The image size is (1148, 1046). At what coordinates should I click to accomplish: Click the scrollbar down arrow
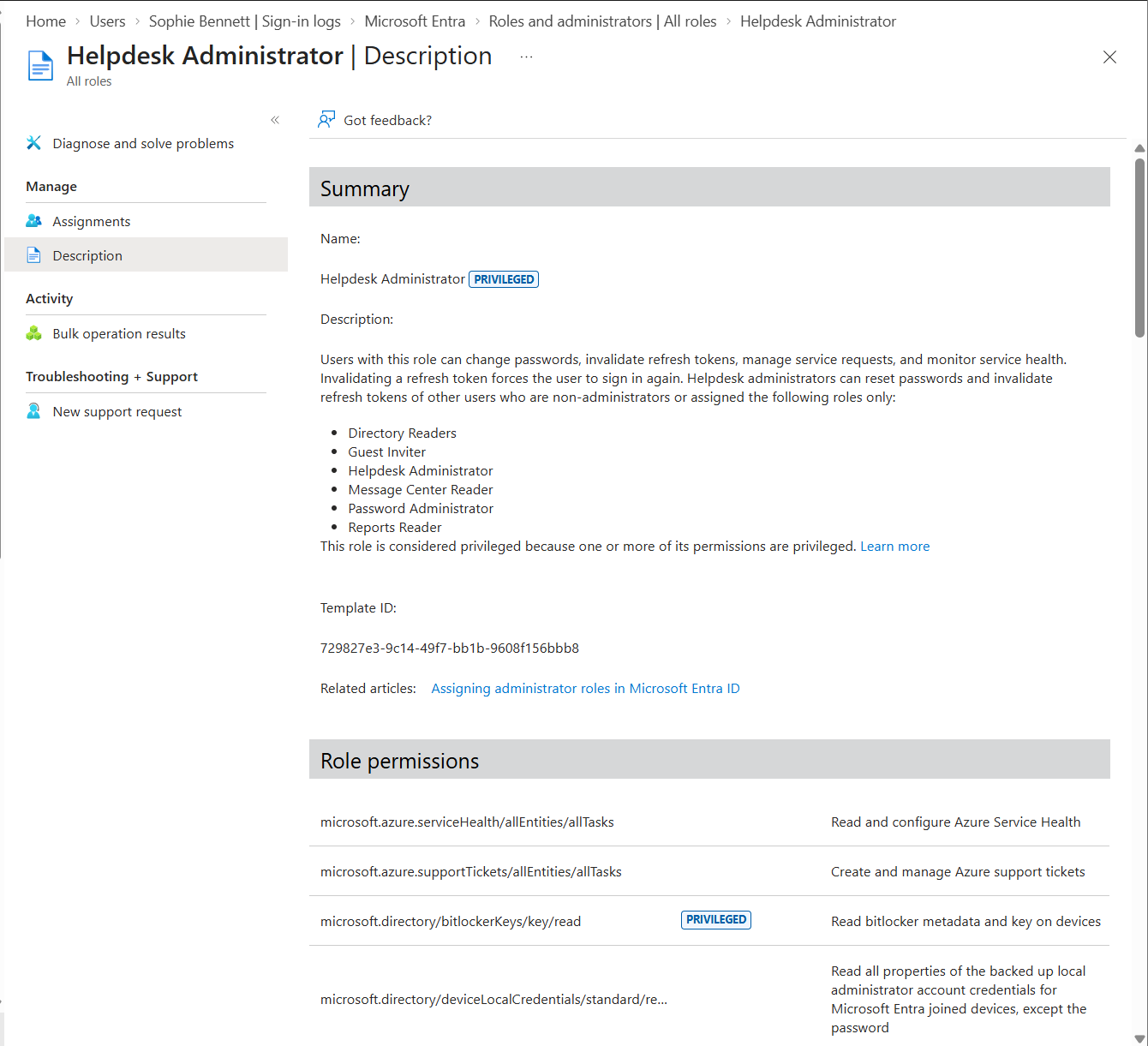1139,1038
